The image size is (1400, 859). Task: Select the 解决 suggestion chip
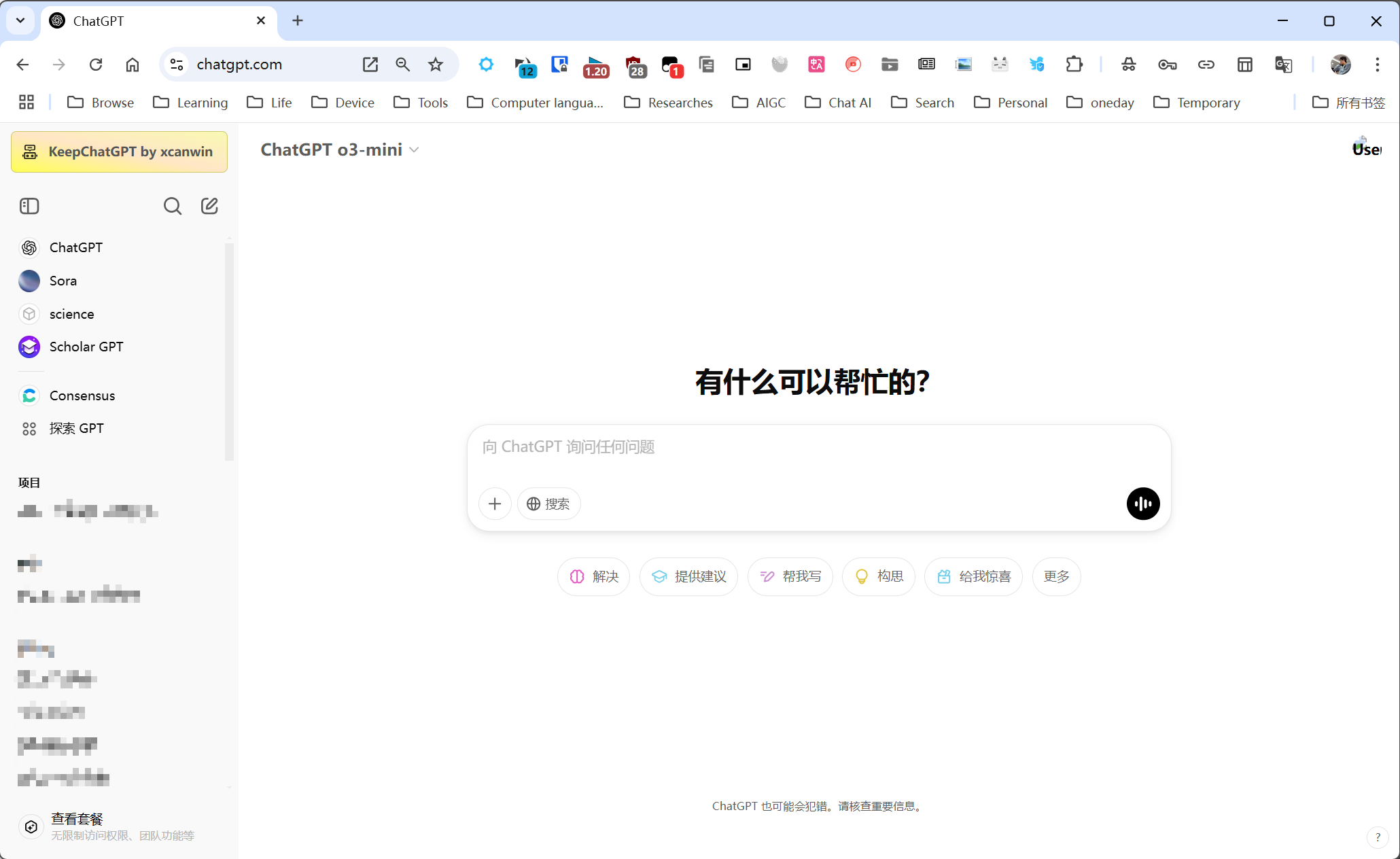pos(594,576)
